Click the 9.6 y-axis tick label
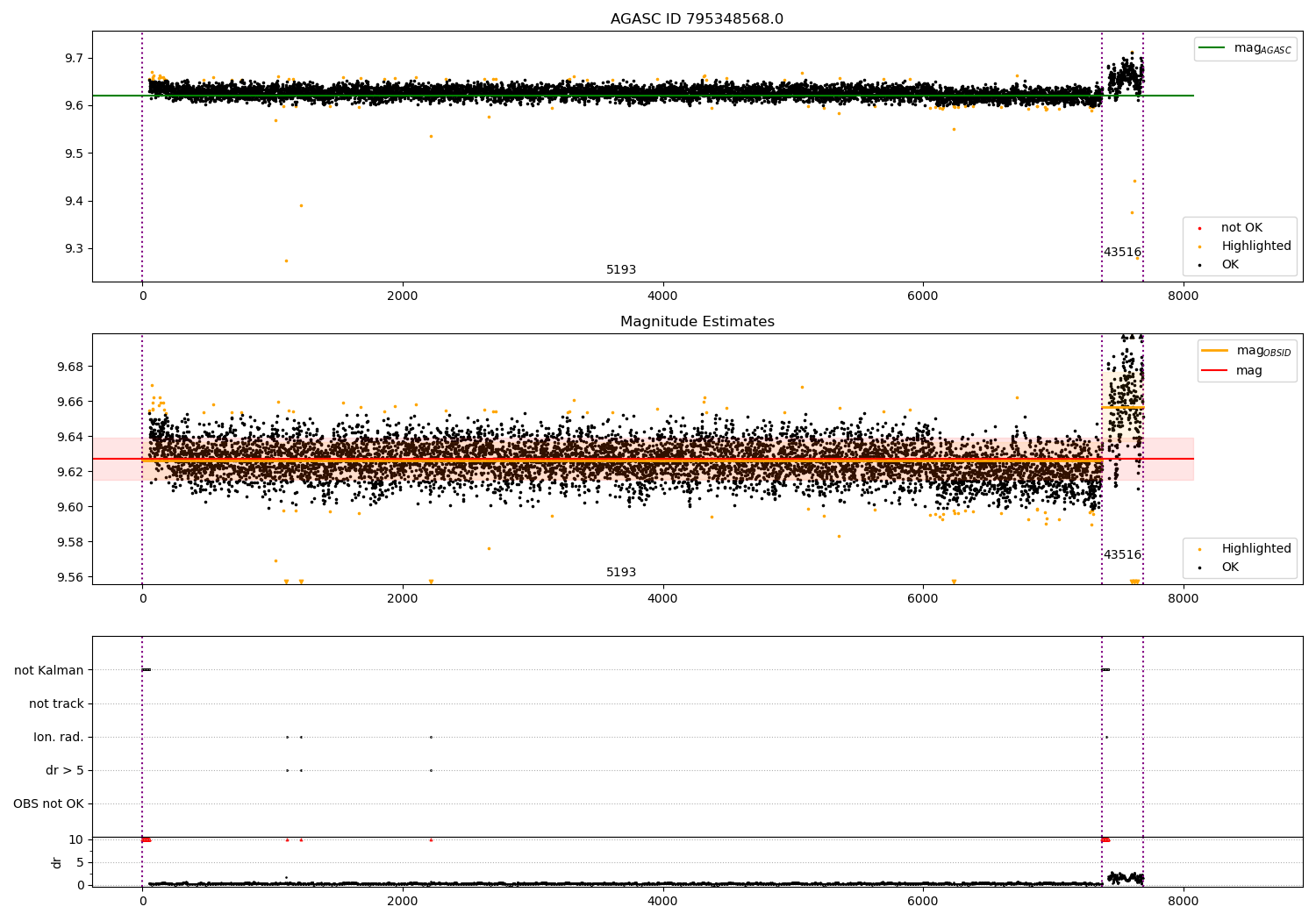 point(74,105)
